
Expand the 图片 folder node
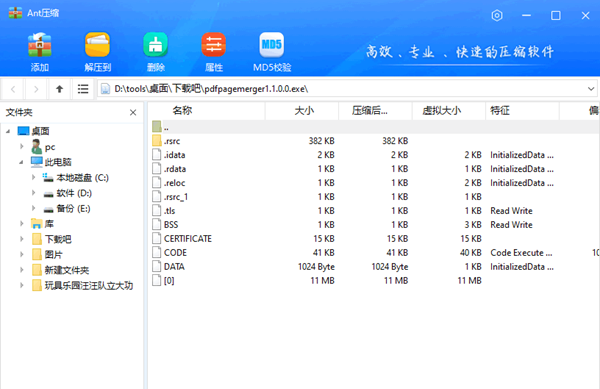[22, 254]
